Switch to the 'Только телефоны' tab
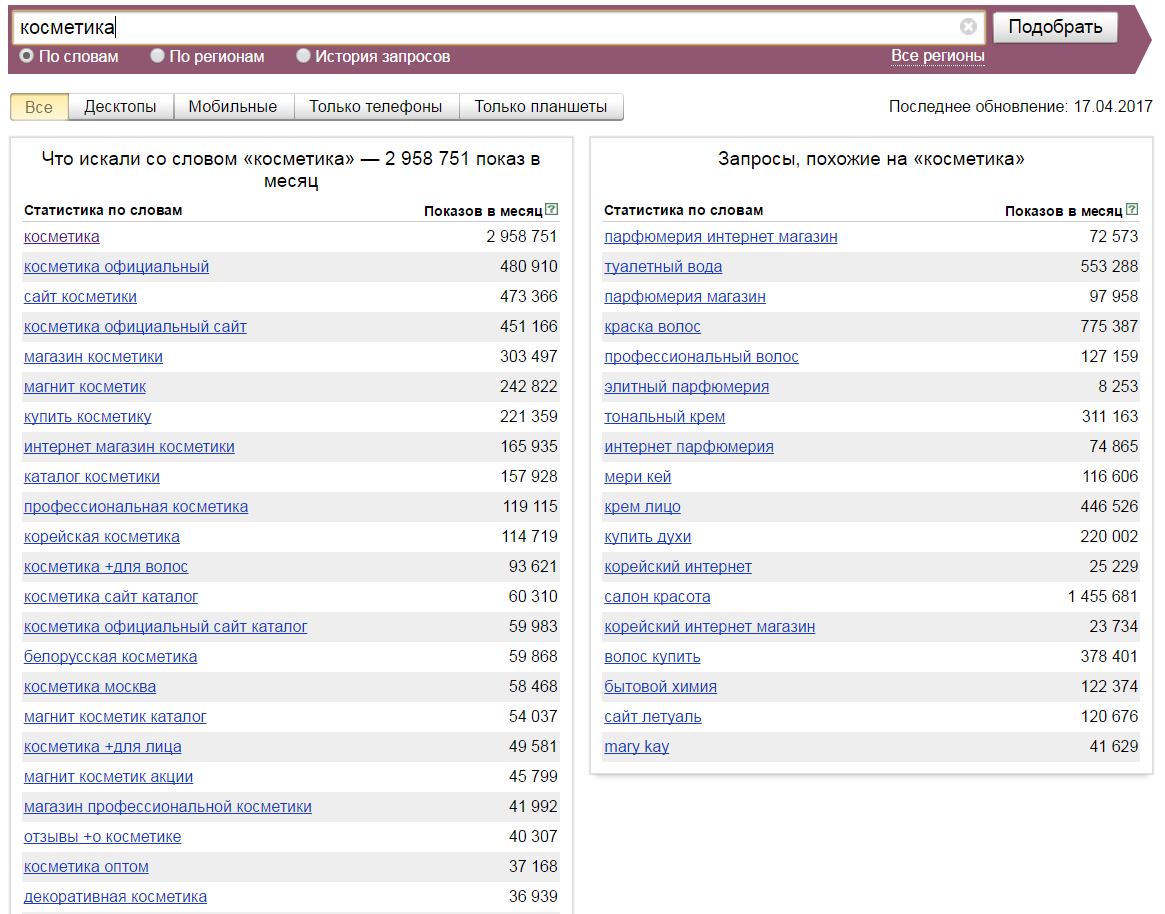Image resolution: width=1165 pixels, height=914 pixels. 376,107
